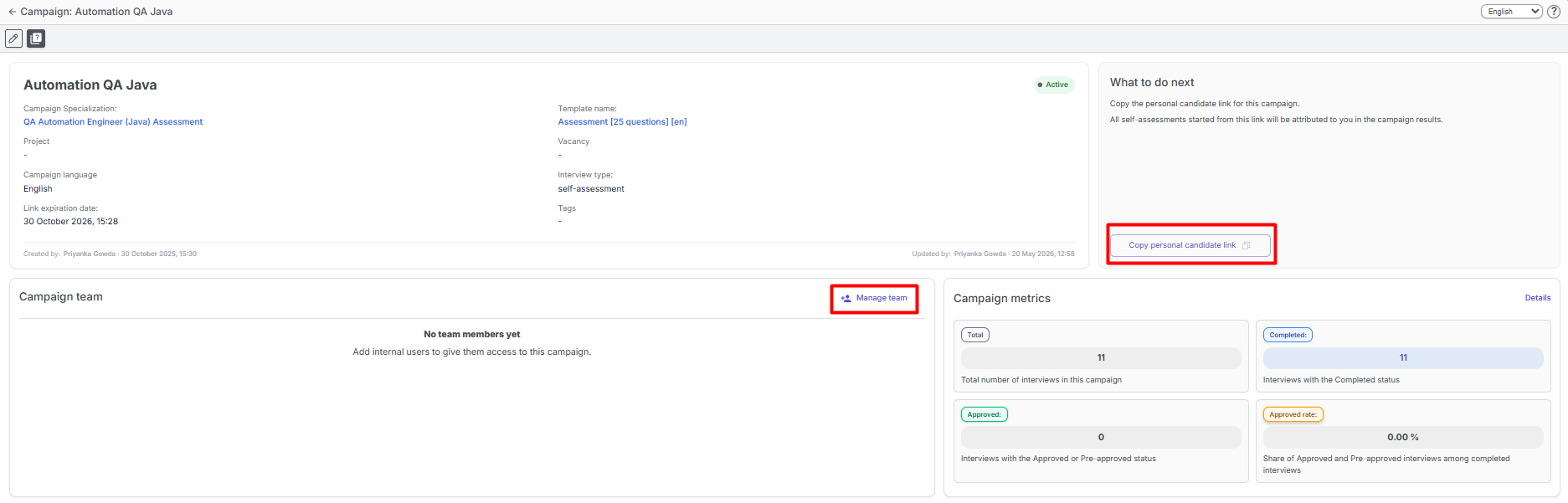Open the question document icon in toolbar
The width and height of the screenshot is (1568, 503).
coord(36,38)
